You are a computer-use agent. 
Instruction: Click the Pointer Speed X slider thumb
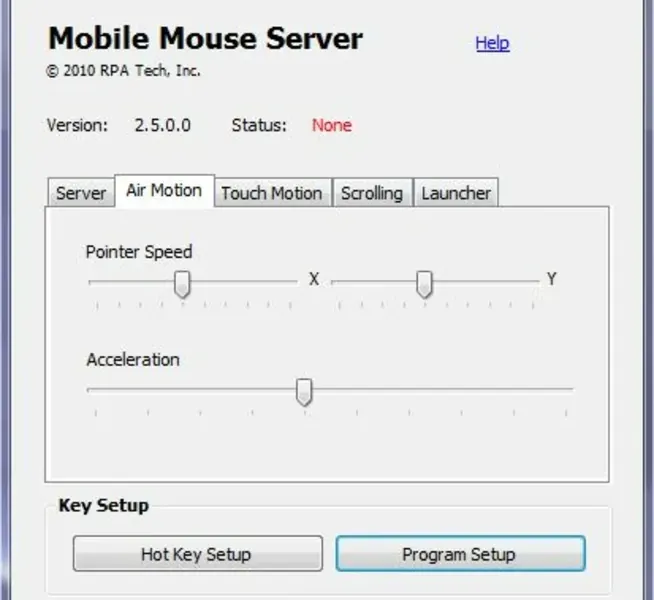[182, 285]
